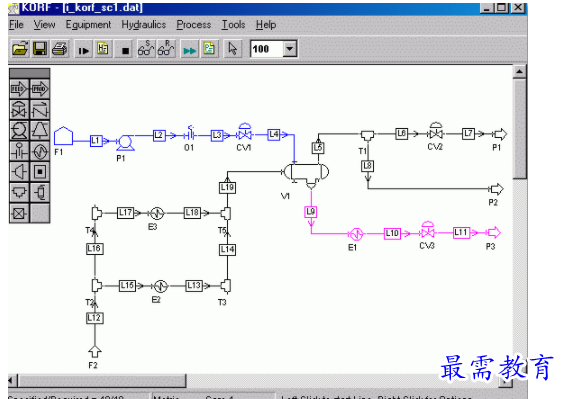The image size is (562, 399).
Task: Click the horizontal scrollbar left arrow
Action: coord(12,381)
